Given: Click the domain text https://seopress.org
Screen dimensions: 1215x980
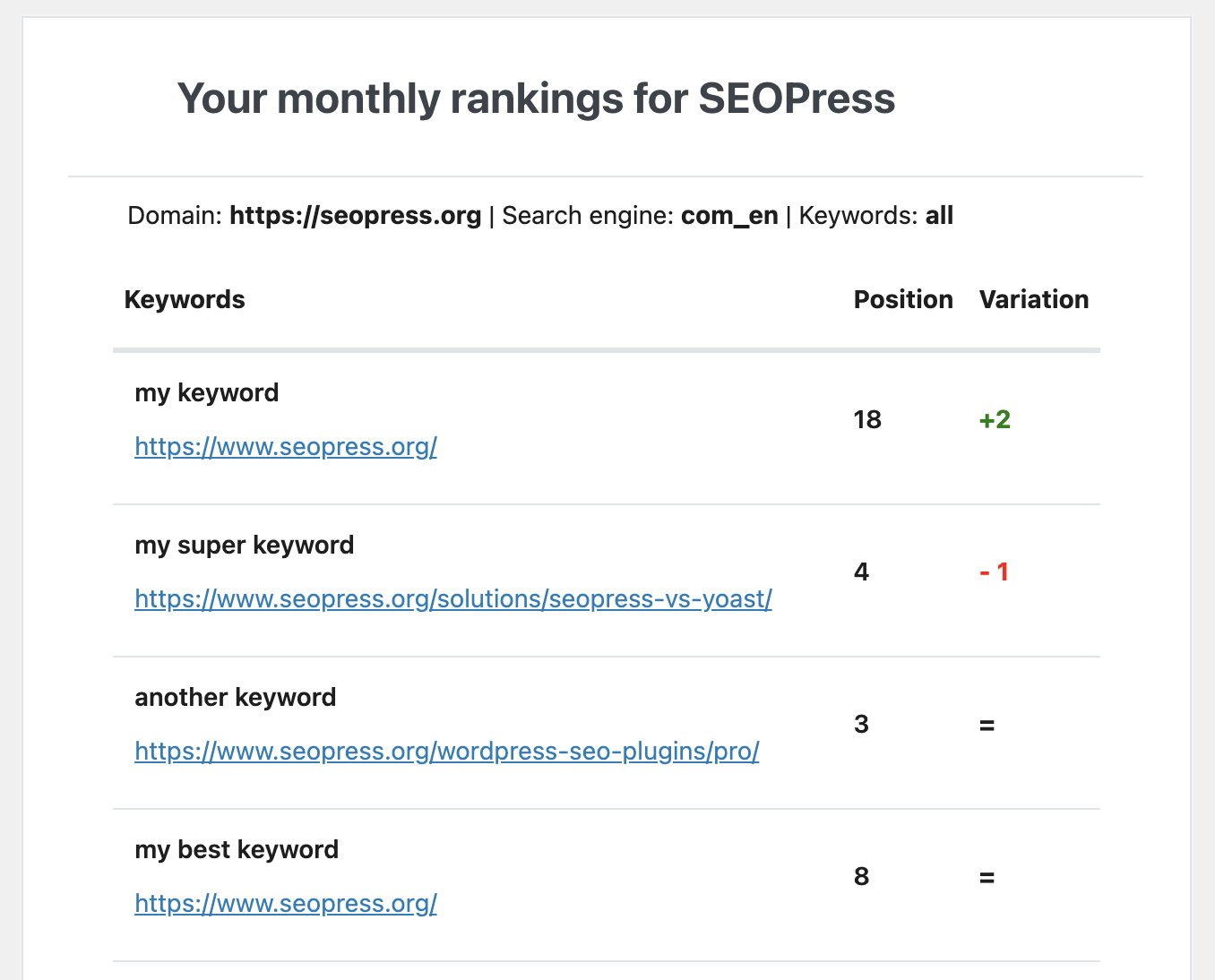Looking at the screenshot, I should point(356,216).
